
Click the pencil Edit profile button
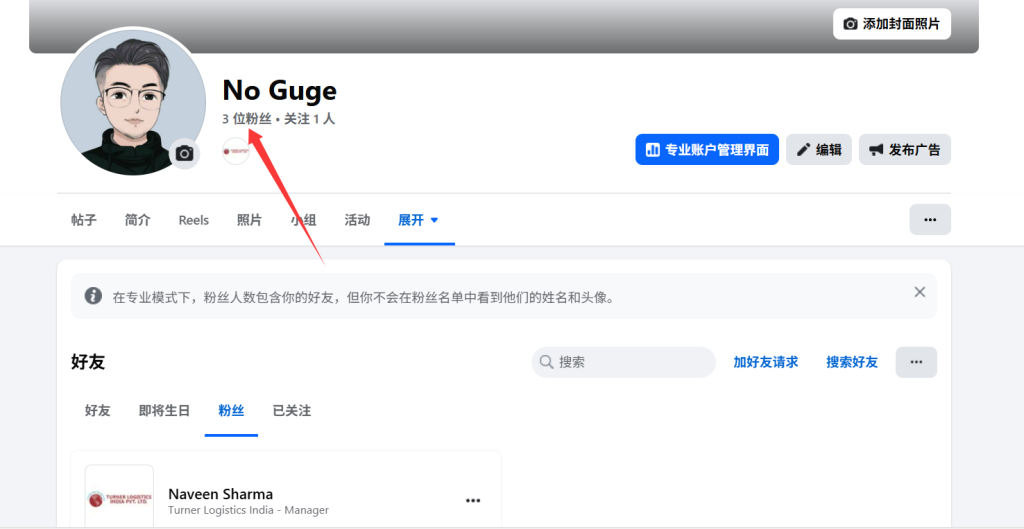818,150
